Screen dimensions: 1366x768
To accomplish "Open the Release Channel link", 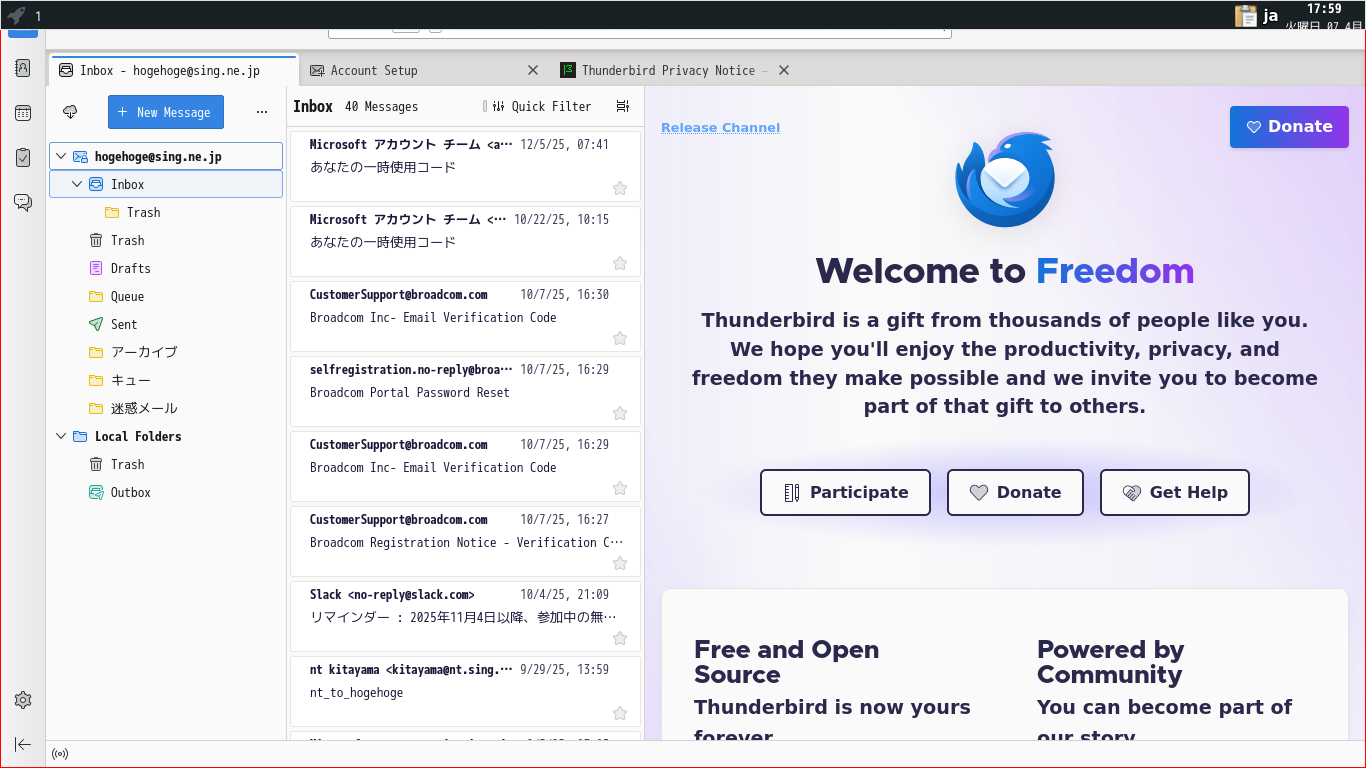I will [x=720, y=127].
